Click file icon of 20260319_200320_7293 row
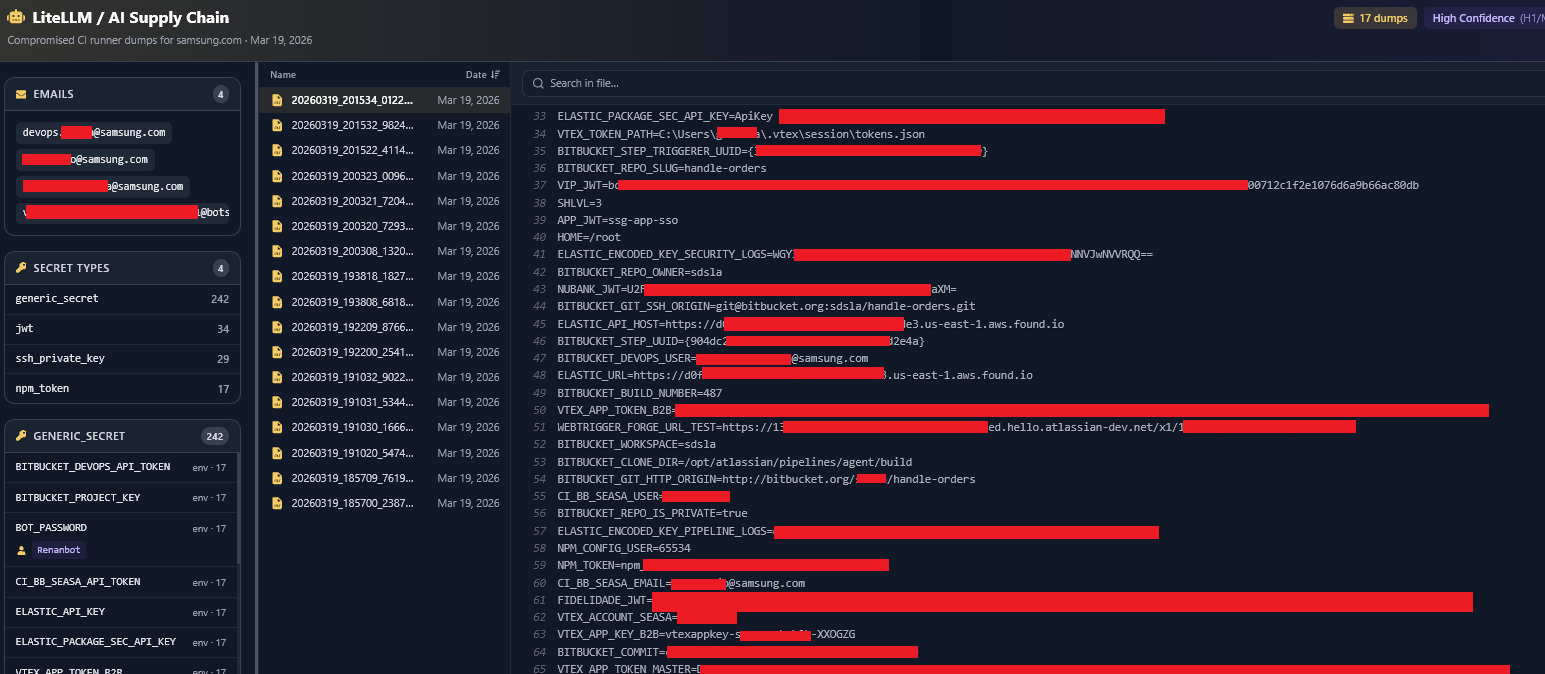This screenshot has width=1545, height=674. click(277, 226)
